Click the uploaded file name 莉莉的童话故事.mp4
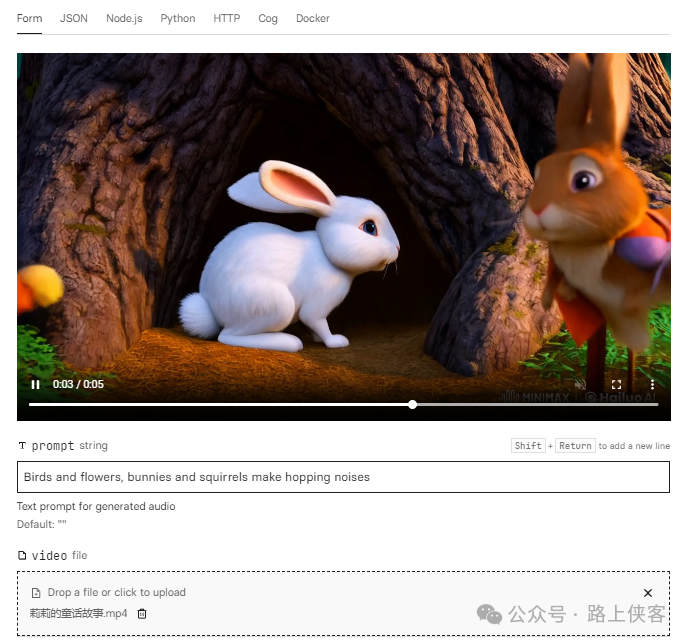The height and width of the screenshot is (642, 688). [79, 613]
